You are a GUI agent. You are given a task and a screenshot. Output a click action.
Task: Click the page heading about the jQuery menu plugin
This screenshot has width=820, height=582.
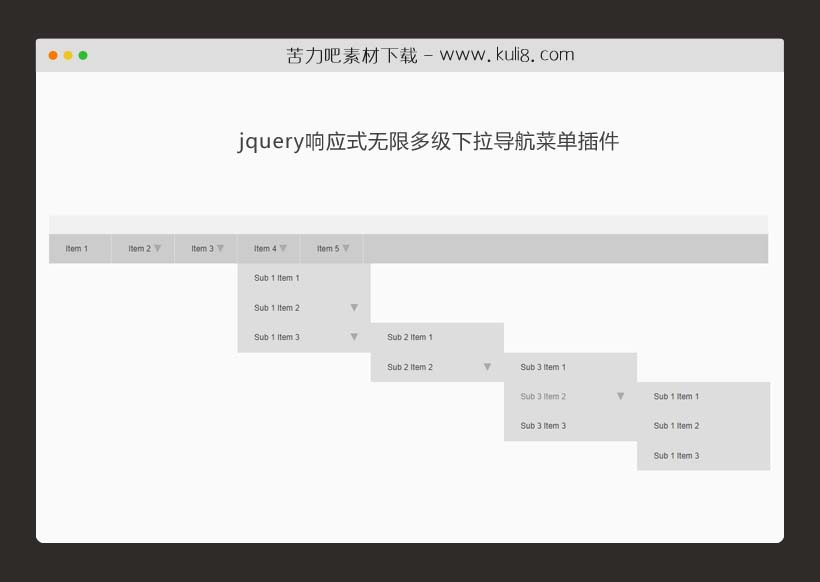click(x=429, y=142)
